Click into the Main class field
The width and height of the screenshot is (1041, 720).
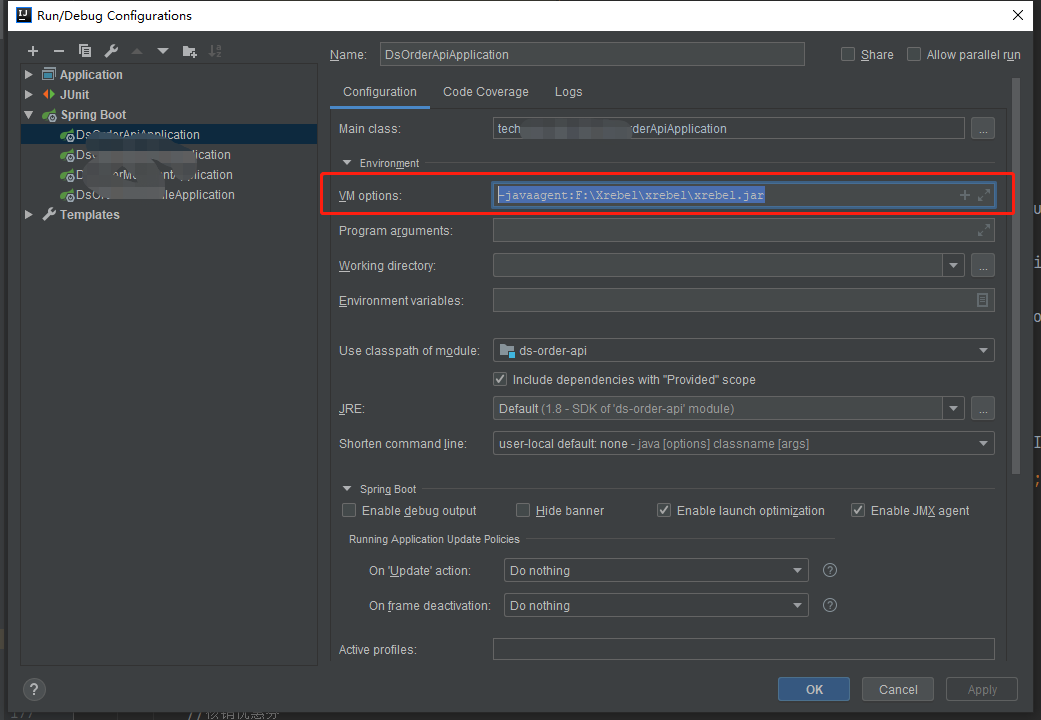tap(728, 128)
